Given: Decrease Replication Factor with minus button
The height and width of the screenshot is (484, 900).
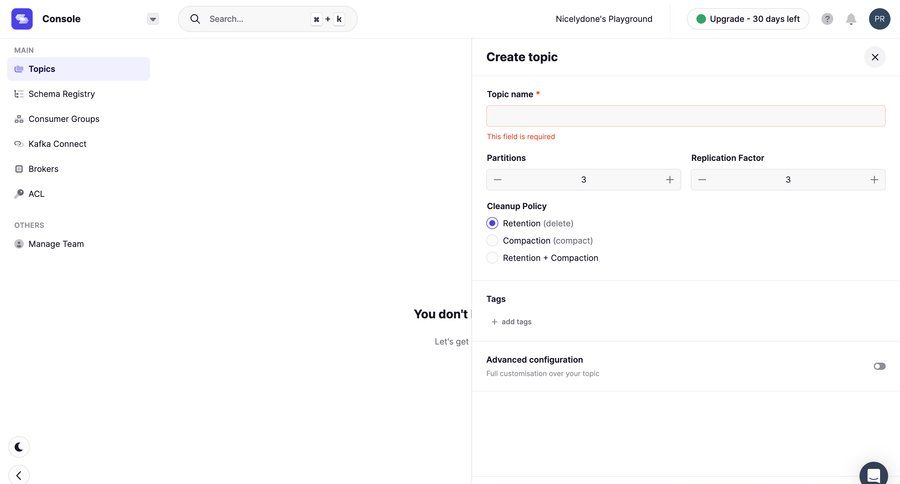Looking at the screenshot, I should 702,180.
